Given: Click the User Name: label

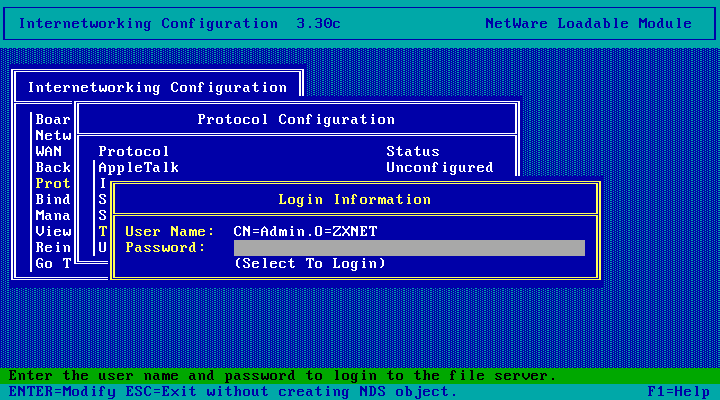Looking at the screenshot, I should tap(170, 231).
